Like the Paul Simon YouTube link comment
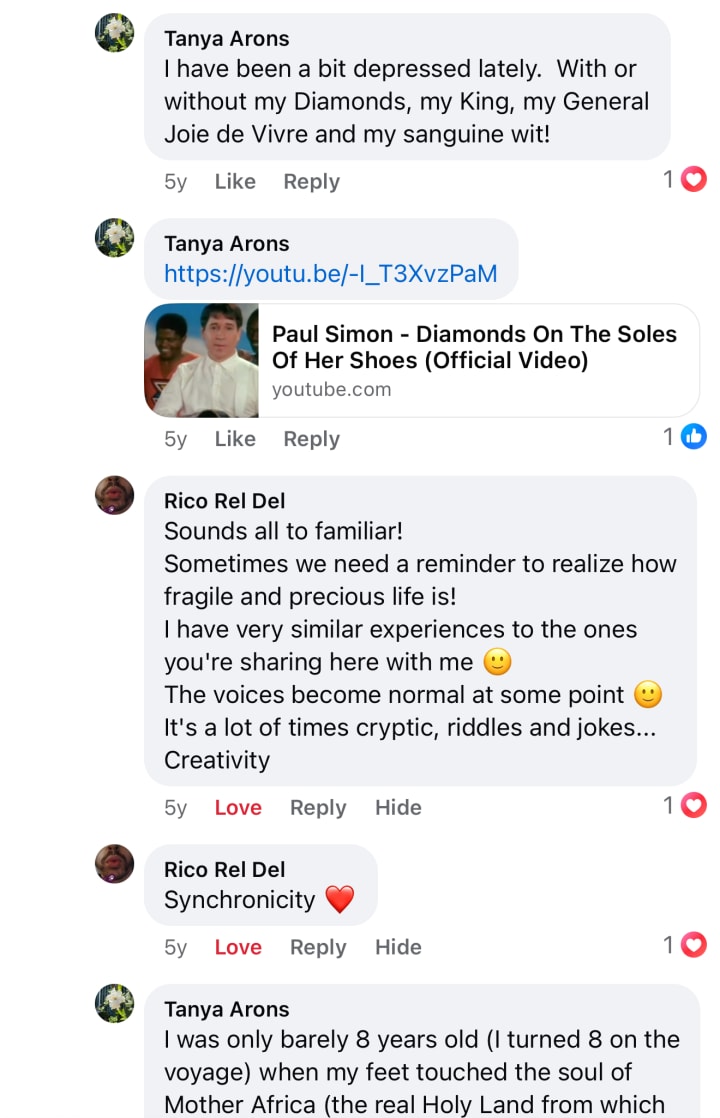This screenshot has width=720, height=1118. (235, 438)
